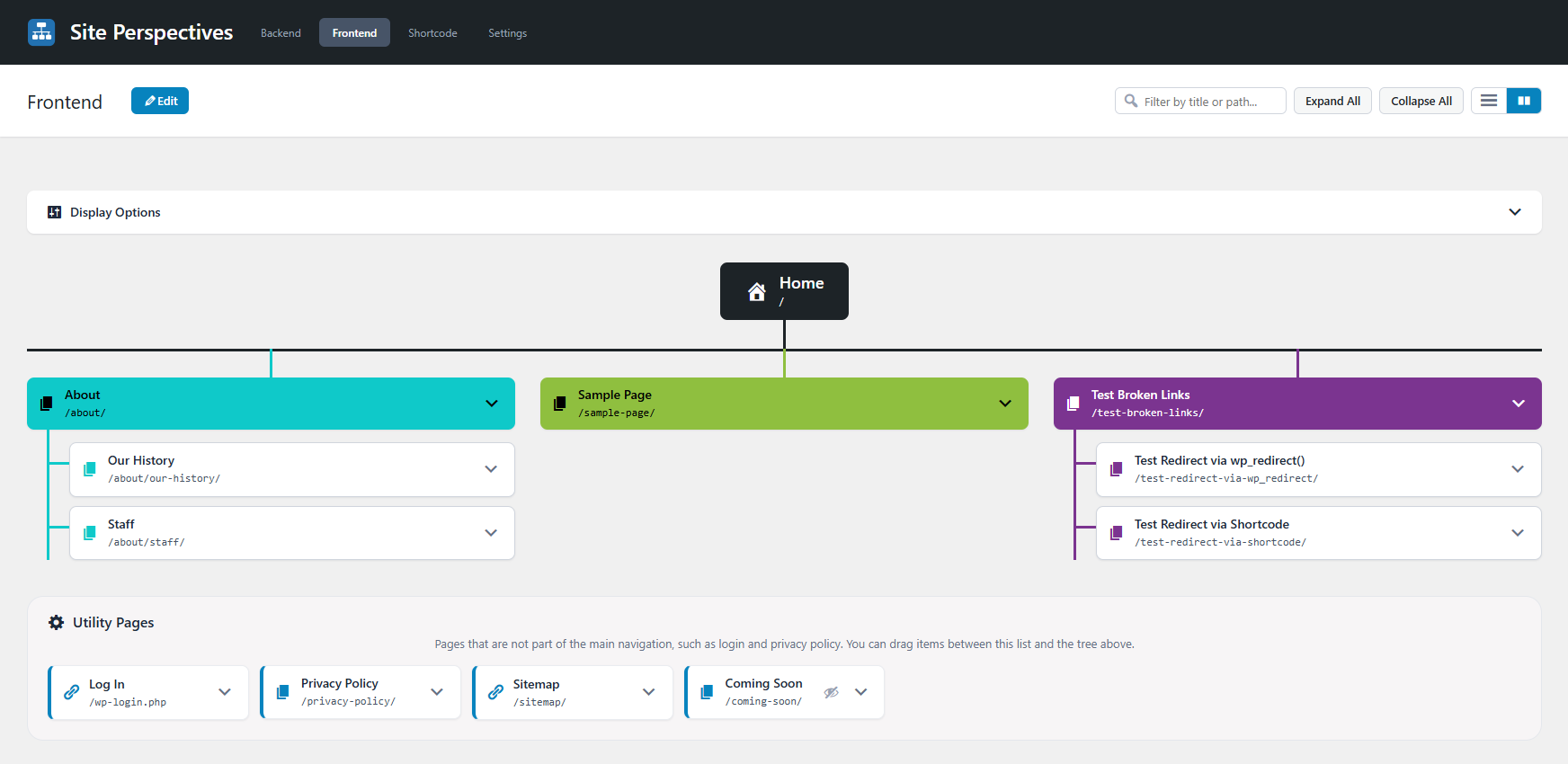Expand Our History details
This screenshot has height=764, width=1568.
(491, 469)
